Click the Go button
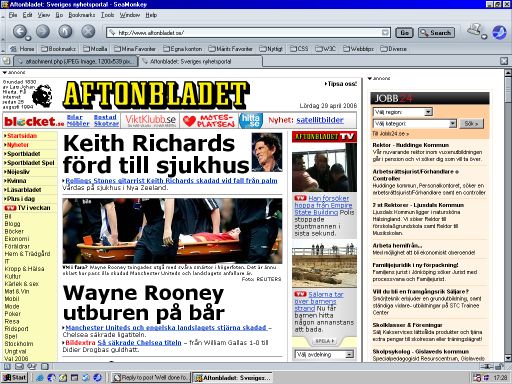The height and width of the screenshot is (384, 512). (x=404, y=33)
